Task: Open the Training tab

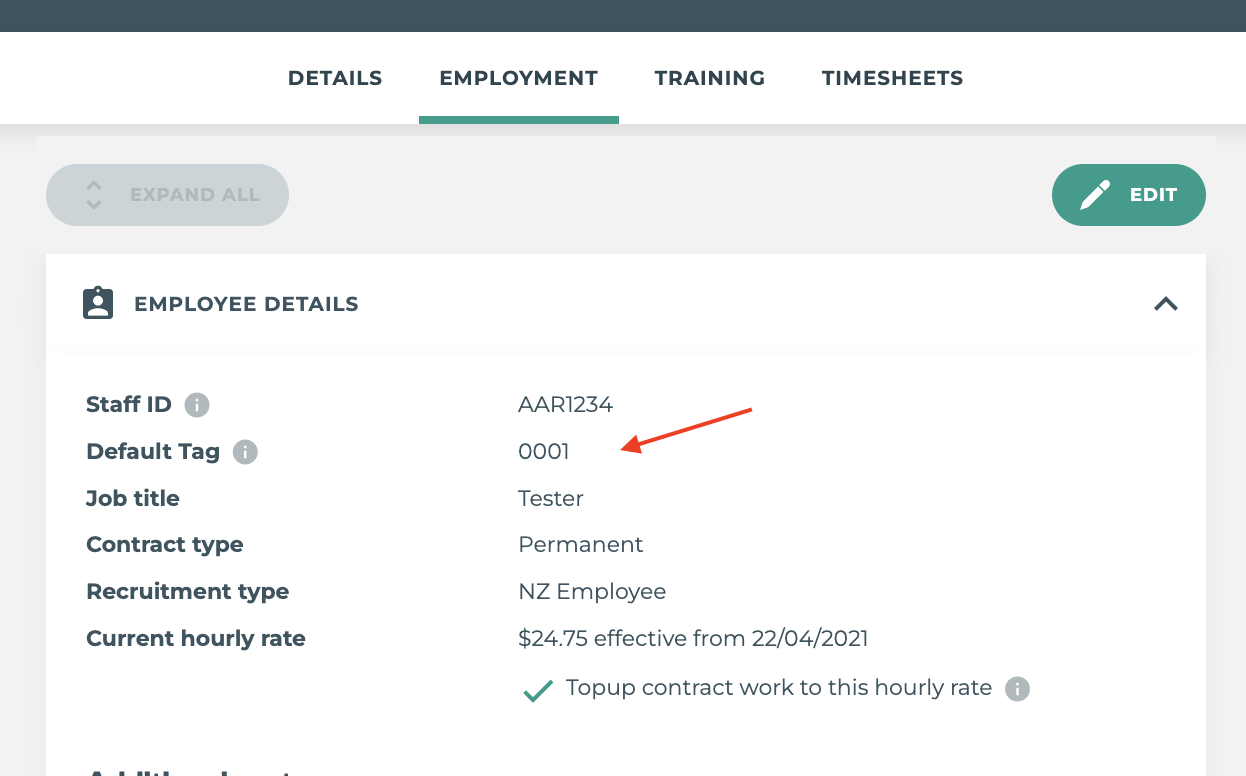Action: pos(710,78)
